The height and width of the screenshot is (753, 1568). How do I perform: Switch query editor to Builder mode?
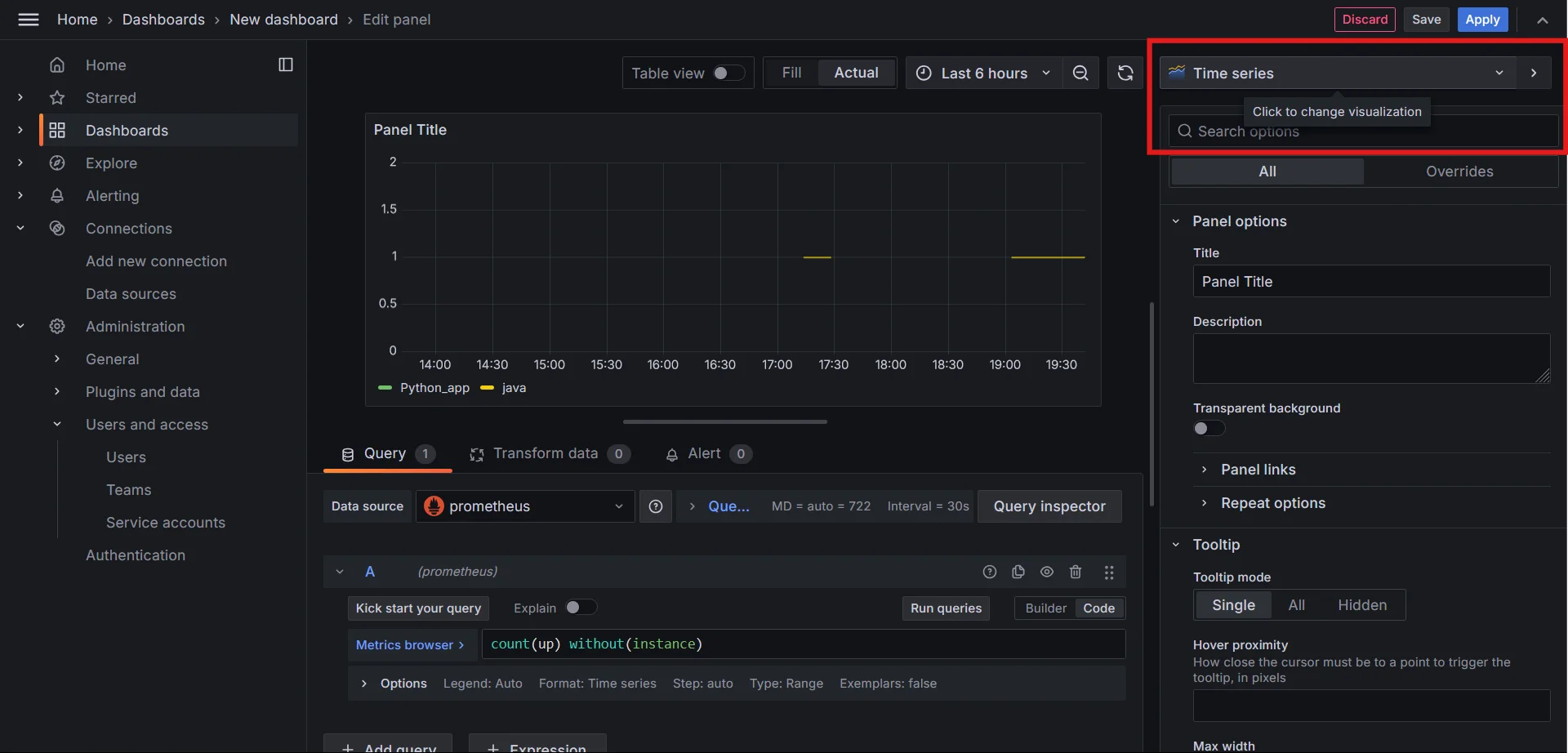(x=1045, y=608)
